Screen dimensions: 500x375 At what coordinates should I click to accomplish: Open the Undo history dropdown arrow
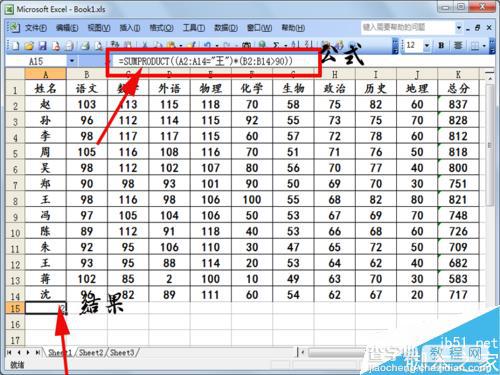click(x=217, y=45)
